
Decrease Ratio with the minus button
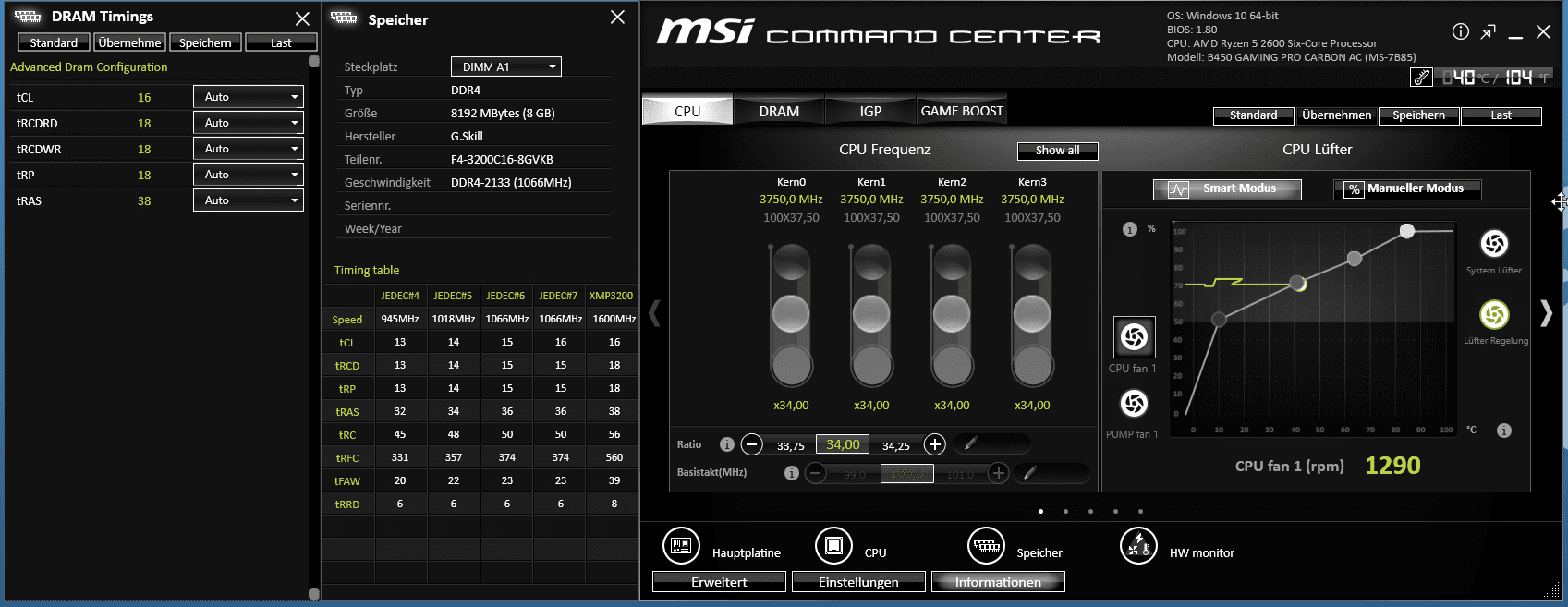point(752,444)
